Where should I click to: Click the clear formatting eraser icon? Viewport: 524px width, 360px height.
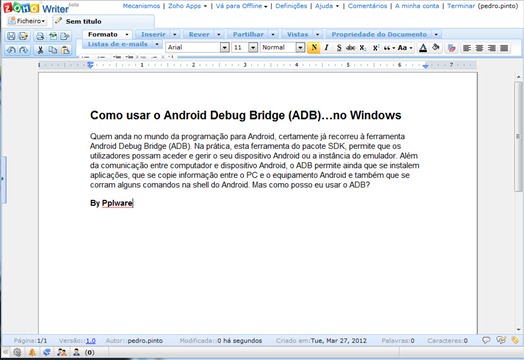[451, 48]
